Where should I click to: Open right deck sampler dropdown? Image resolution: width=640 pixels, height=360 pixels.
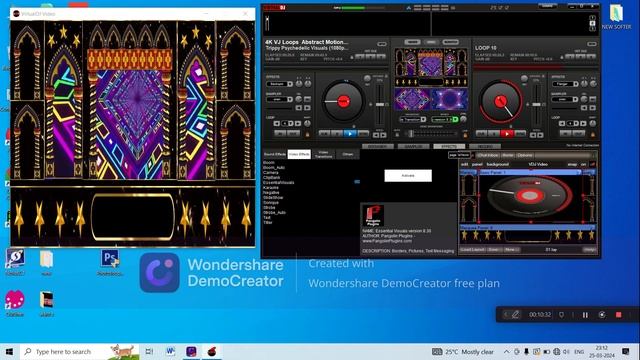click(576, 99)
